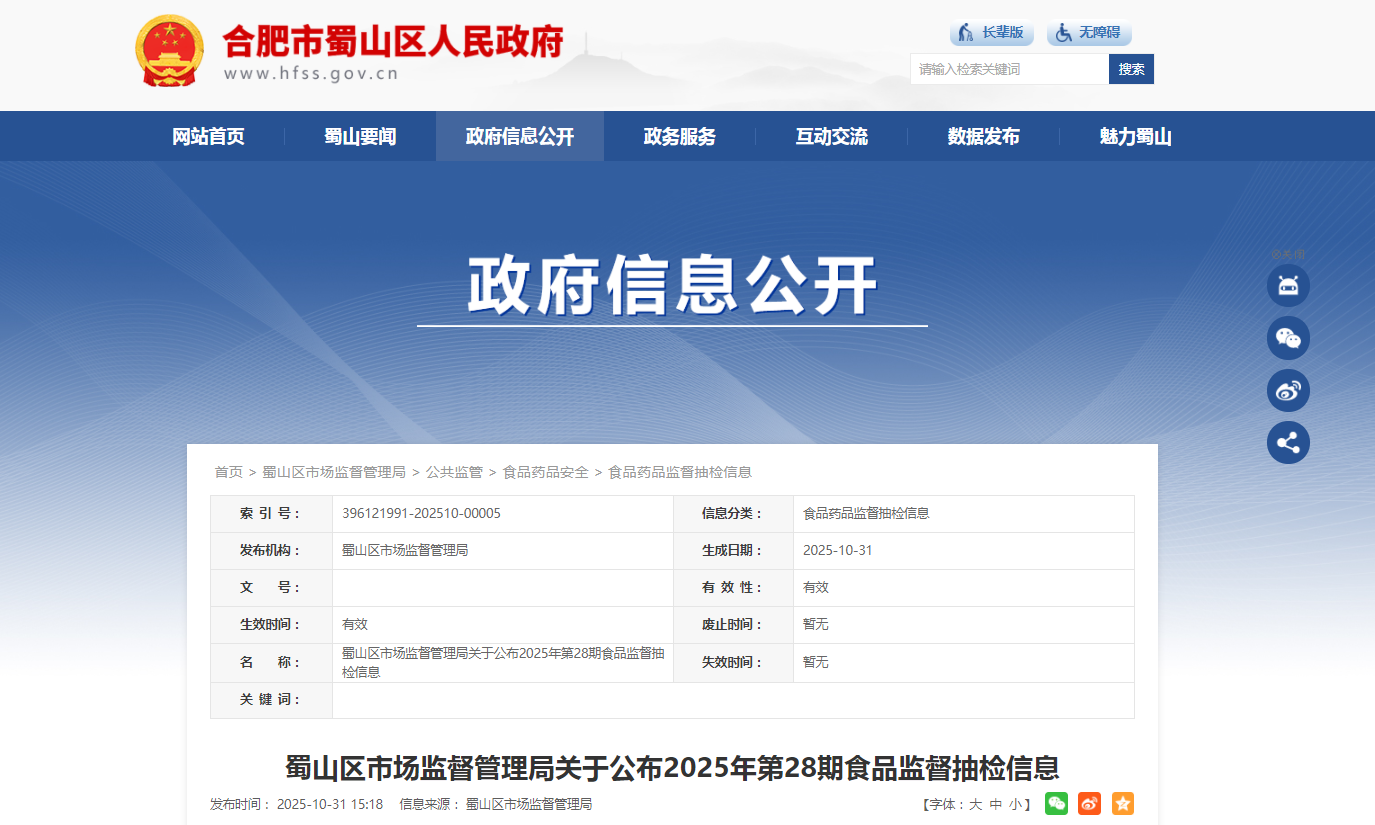Enable 无障碍 accessibility mode

click(1089, 33)
